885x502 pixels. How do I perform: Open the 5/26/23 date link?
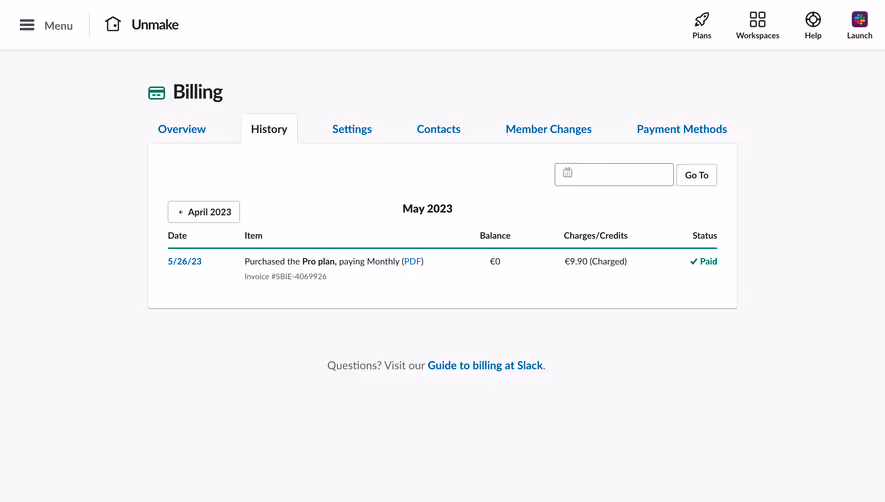point(185,261)
